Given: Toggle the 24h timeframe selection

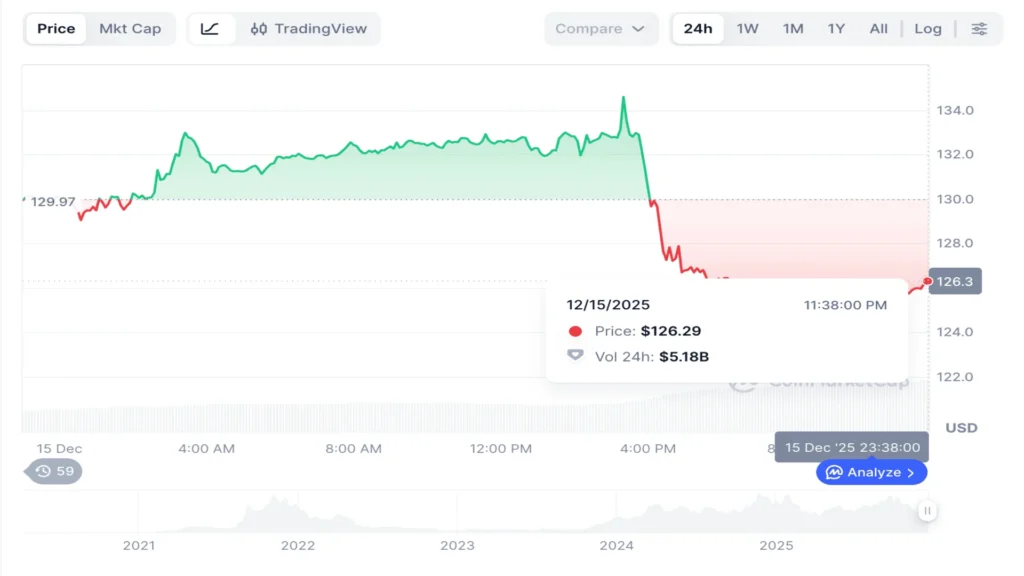Looking at the screenshot, I should coord(697,29).
